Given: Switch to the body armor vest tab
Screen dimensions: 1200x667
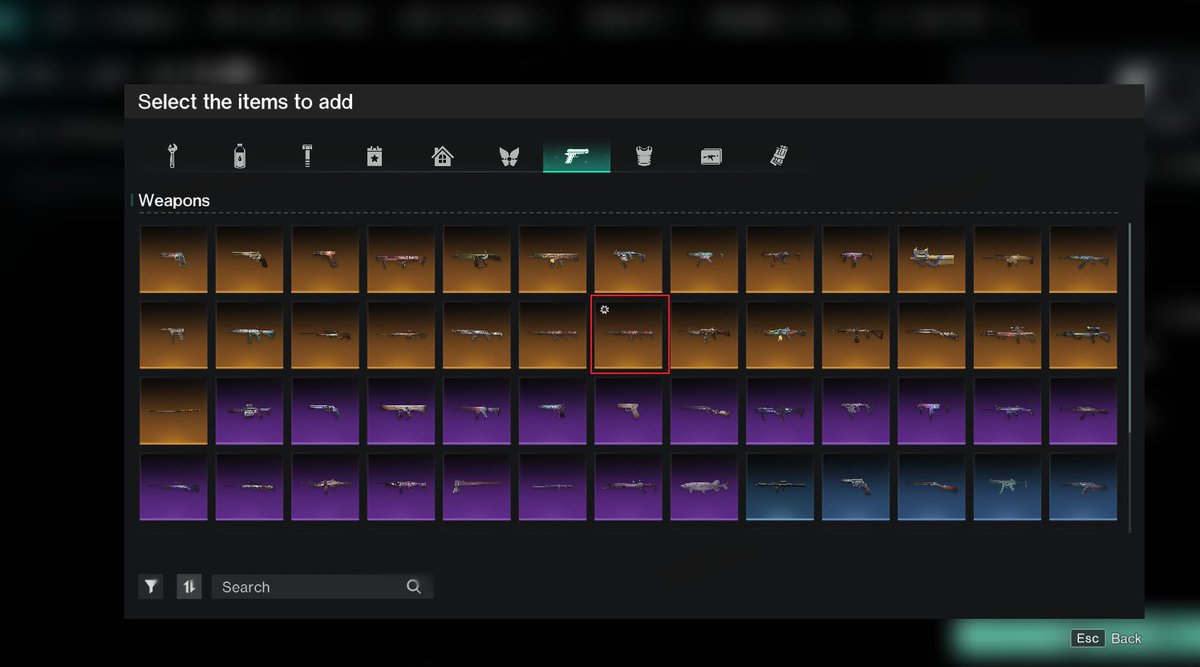Looking at the screenshot, I should pyautogui.click(x=644, y=156).
